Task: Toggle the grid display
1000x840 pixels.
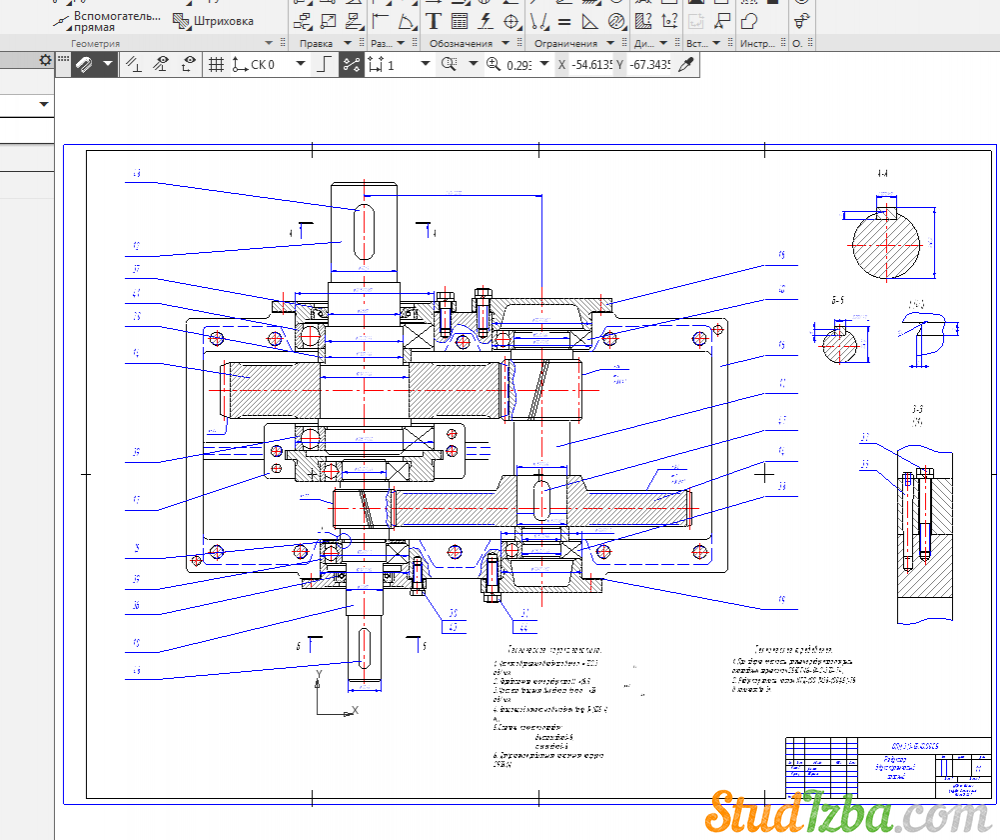Action: pos(215,64)
